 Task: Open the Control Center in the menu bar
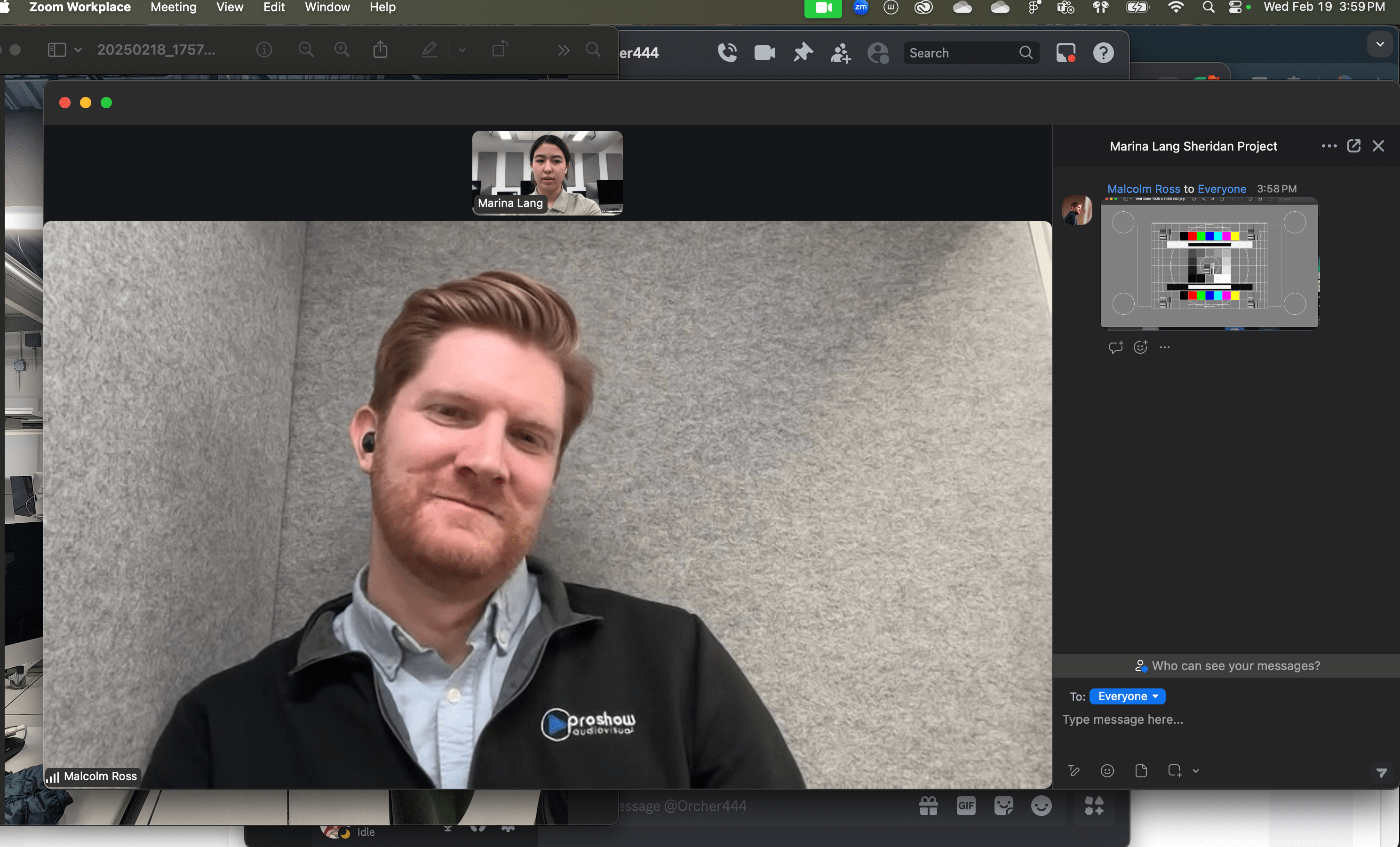coord(1235,8)
